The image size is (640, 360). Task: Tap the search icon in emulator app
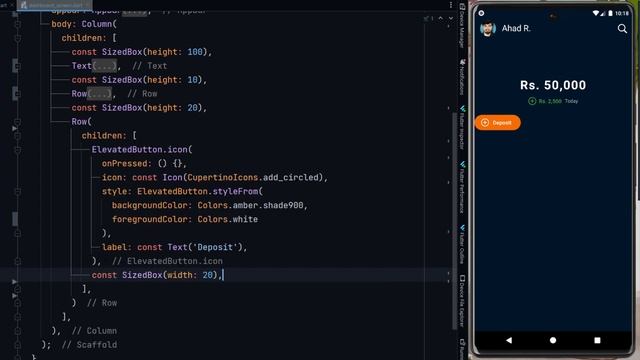tap(622, 29)
